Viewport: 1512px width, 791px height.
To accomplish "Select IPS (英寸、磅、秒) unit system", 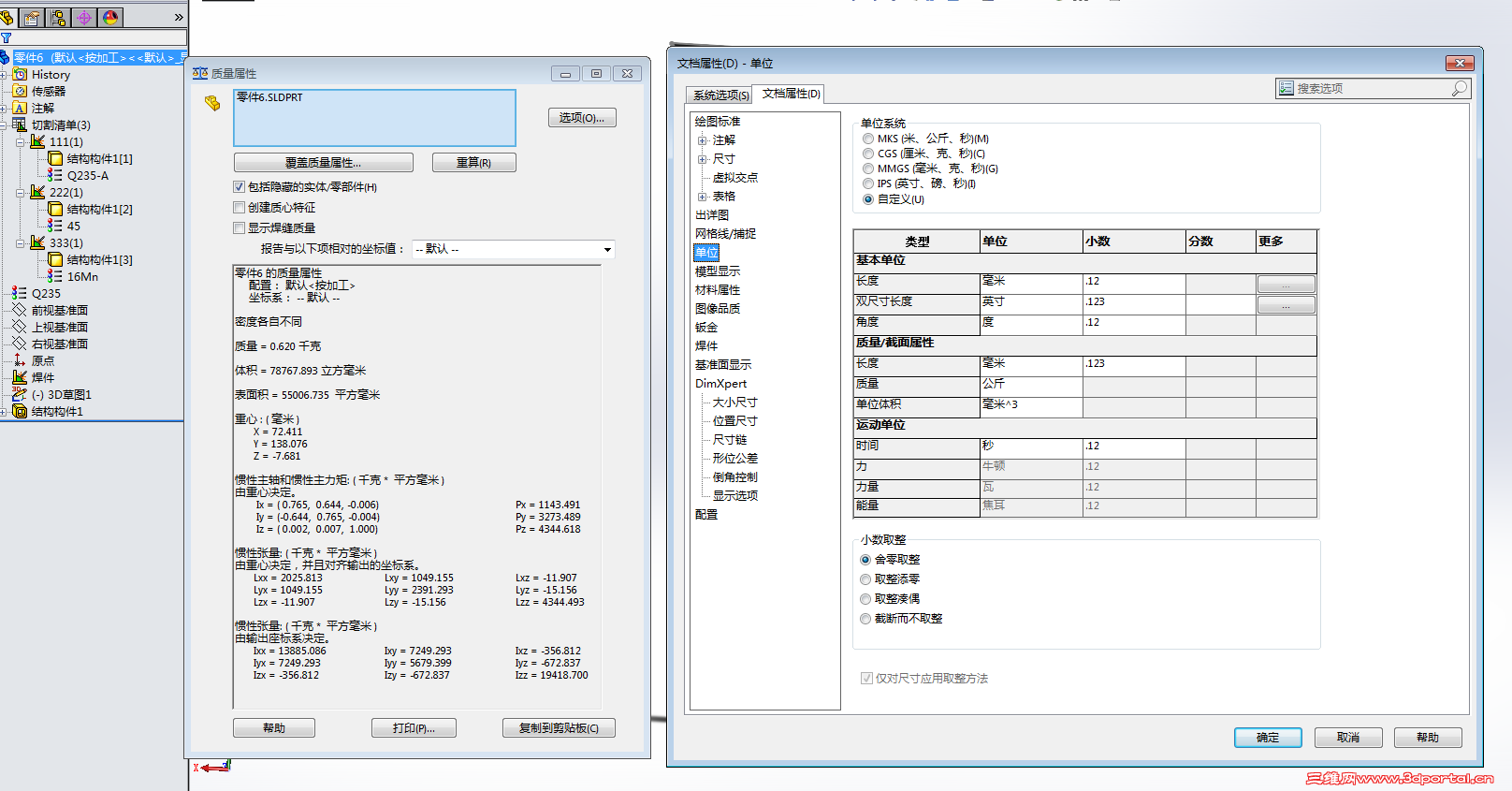I will tap(868, 183).
